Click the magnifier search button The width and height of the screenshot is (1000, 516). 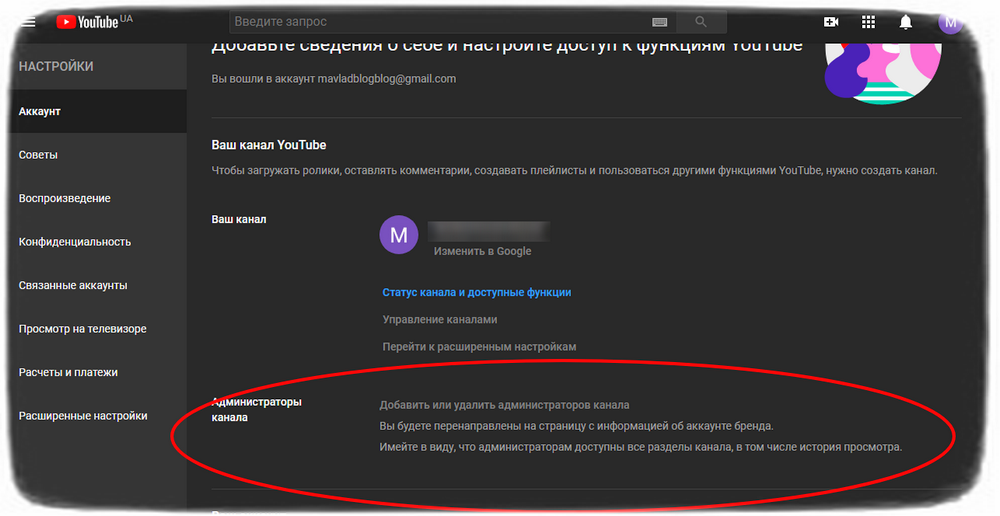(x=701, y=22)
